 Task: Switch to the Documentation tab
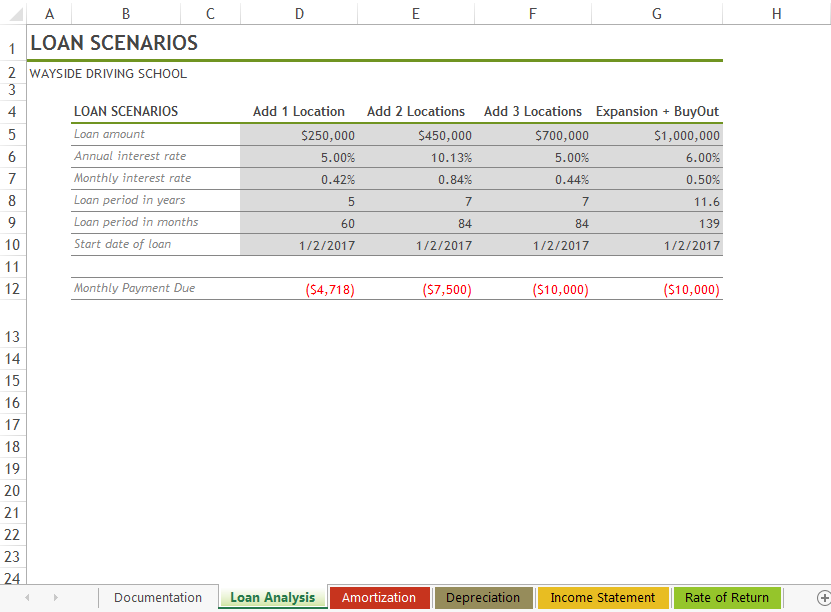[157, 597]
